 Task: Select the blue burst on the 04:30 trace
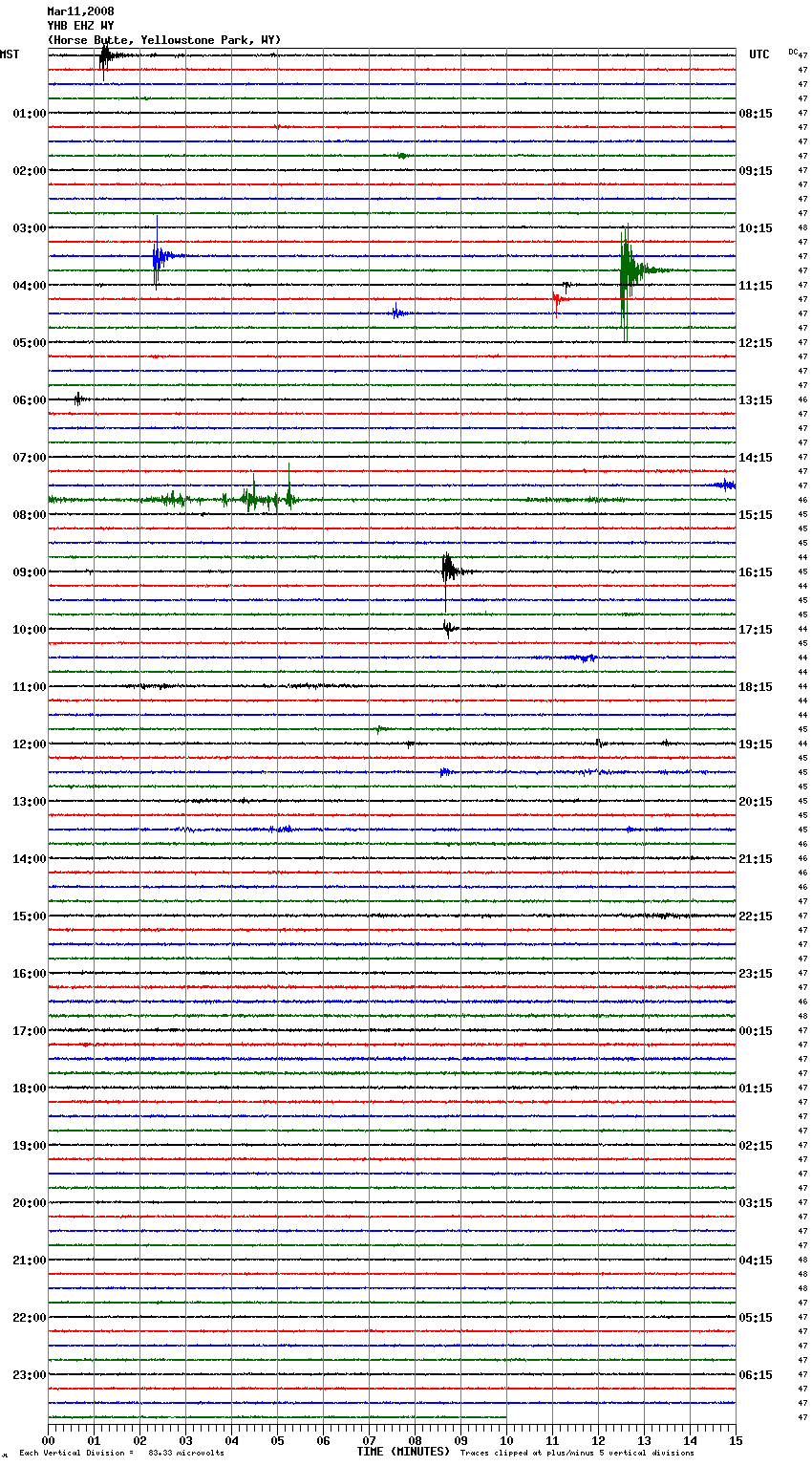pyautogui.click(x=399, y=312)
